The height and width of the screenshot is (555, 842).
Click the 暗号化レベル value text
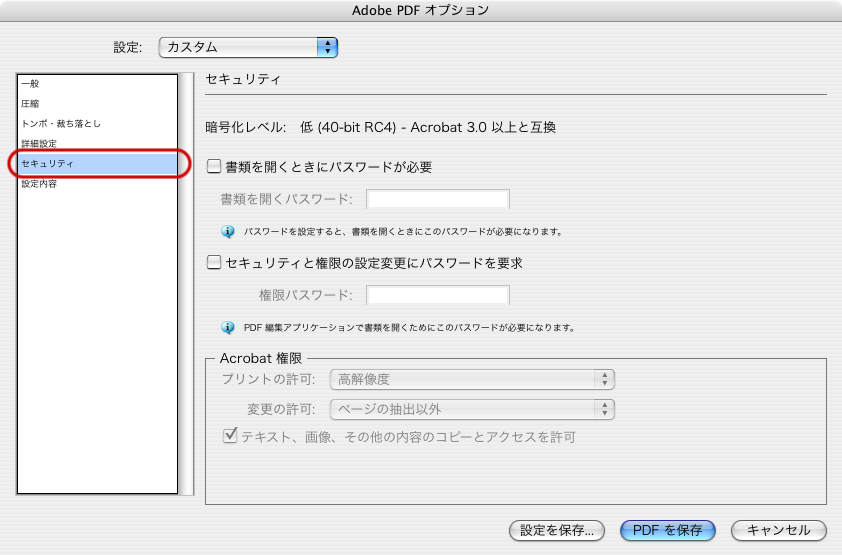tap(428, 127)
